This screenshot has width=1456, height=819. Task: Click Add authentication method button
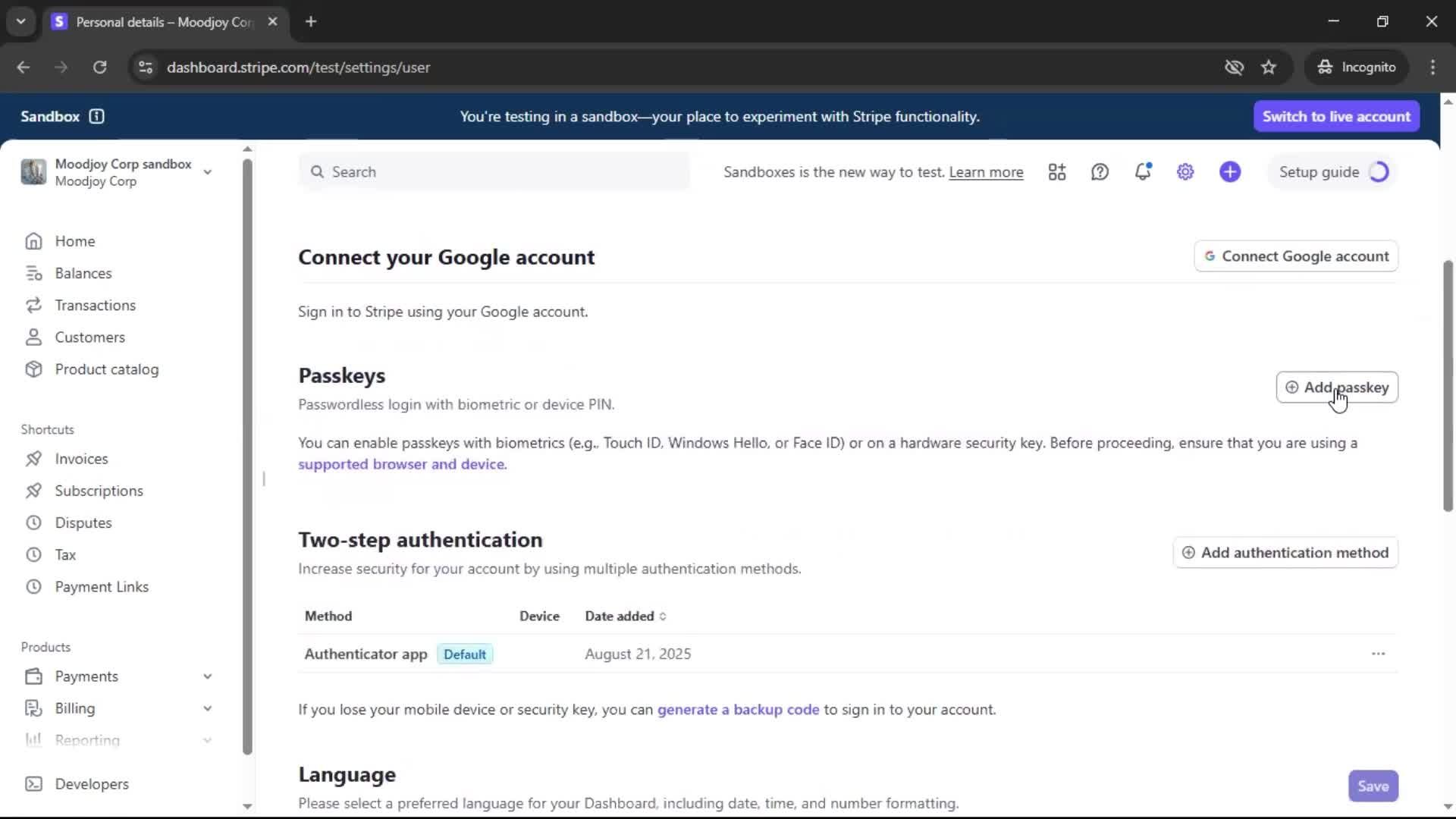pyautogui.click(x=1285, y=553)
